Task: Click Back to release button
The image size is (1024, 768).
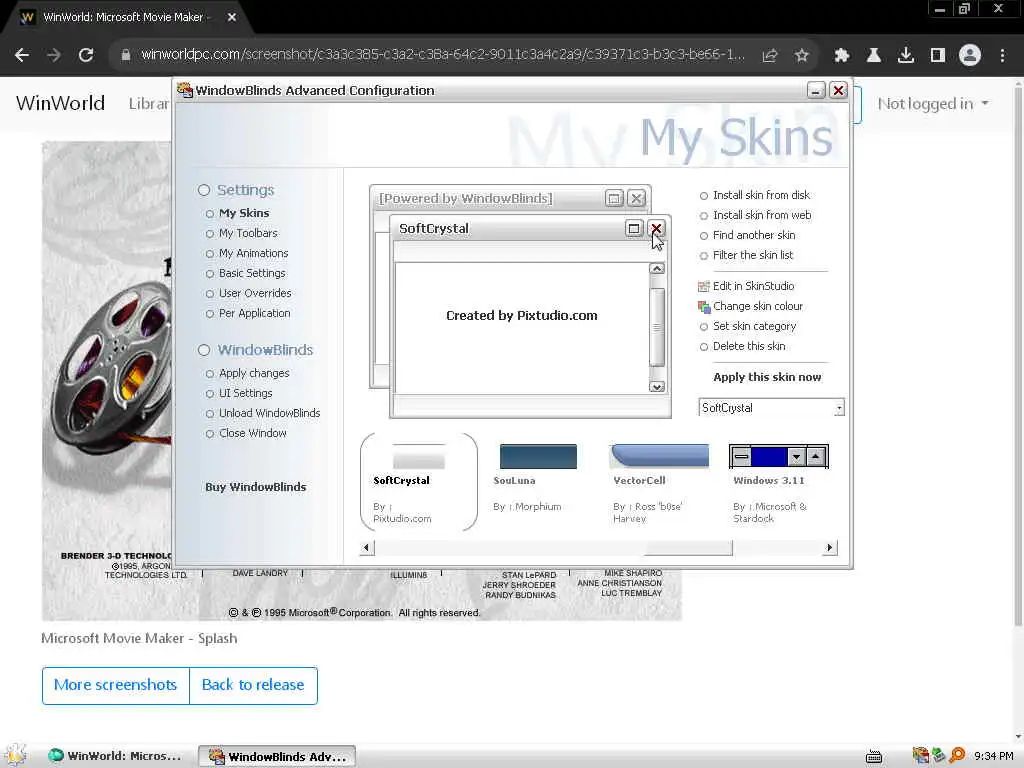Action: (x=253, y=685)
